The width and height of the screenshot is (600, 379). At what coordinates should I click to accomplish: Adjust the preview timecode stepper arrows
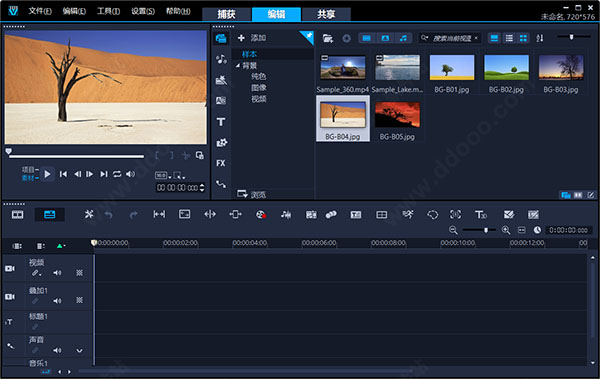pyautogui.click(x=202, y=188)
